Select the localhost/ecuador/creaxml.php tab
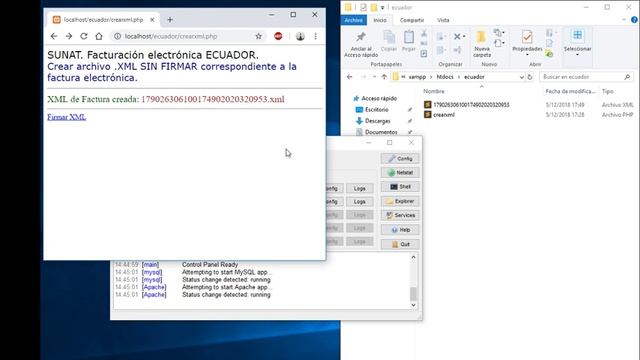Screen dimensions: 640x360 [104, 20]
